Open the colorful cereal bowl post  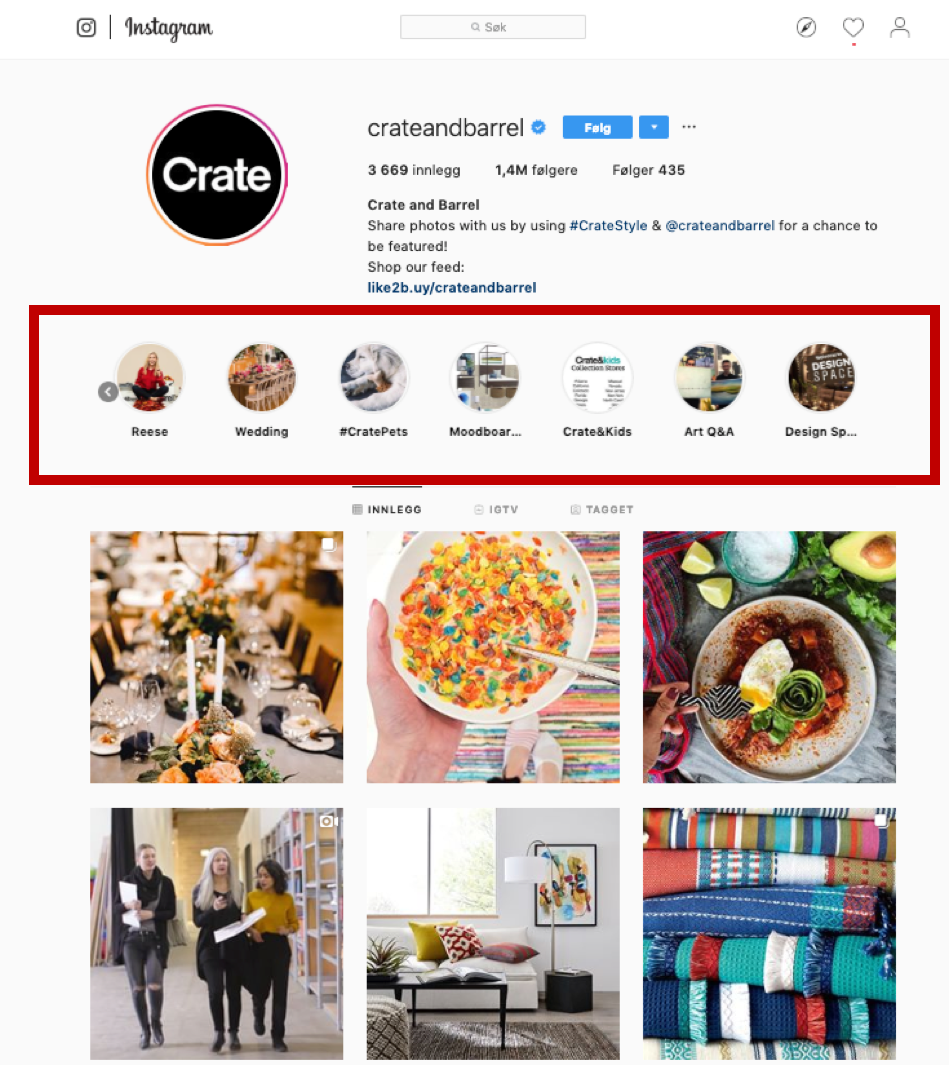[x=493, y=657]
